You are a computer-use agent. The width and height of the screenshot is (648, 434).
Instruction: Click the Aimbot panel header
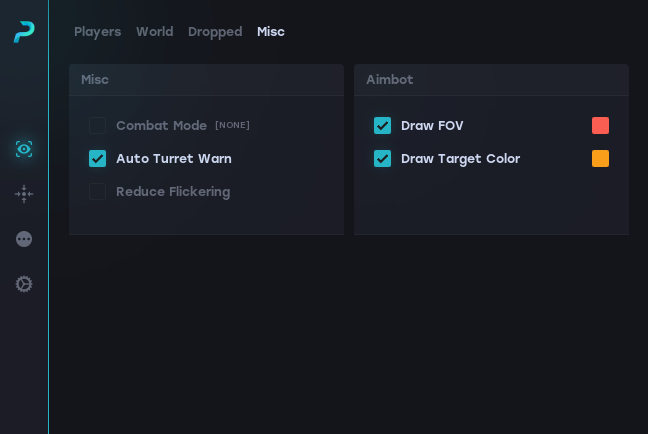coord(491,80)
